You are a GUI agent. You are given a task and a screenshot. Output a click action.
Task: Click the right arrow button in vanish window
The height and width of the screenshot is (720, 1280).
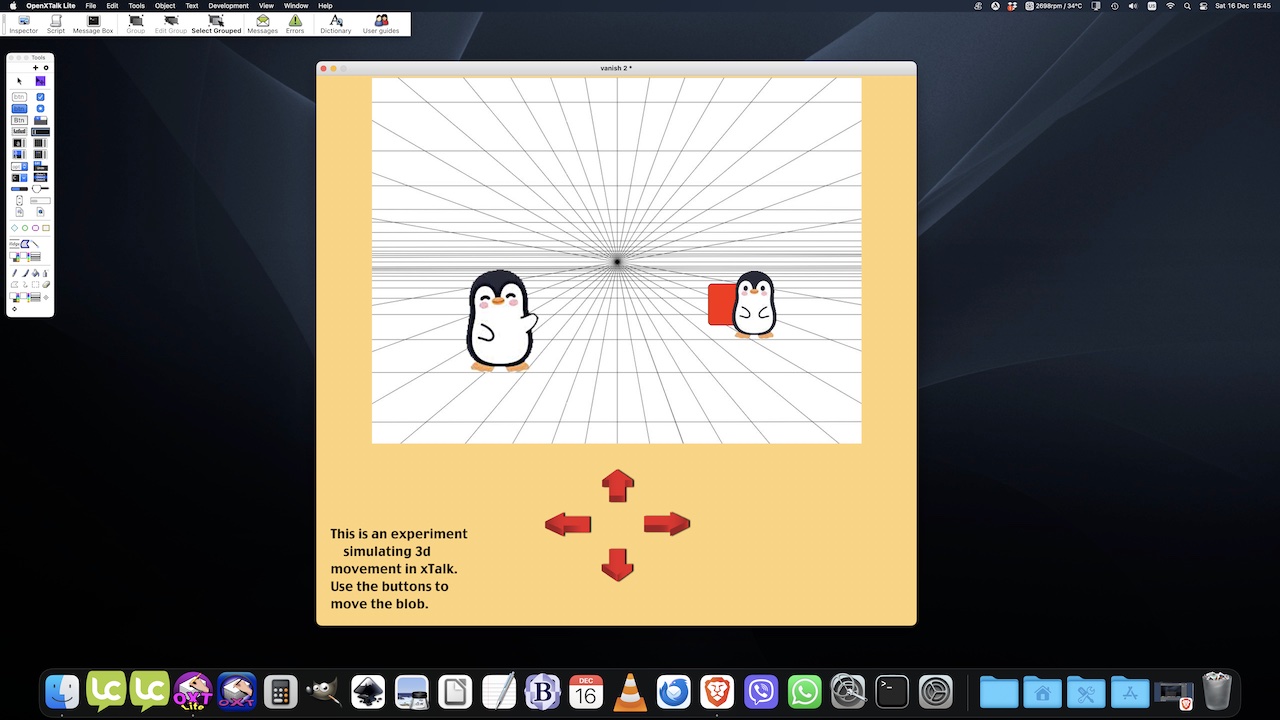tap(667, 523)
